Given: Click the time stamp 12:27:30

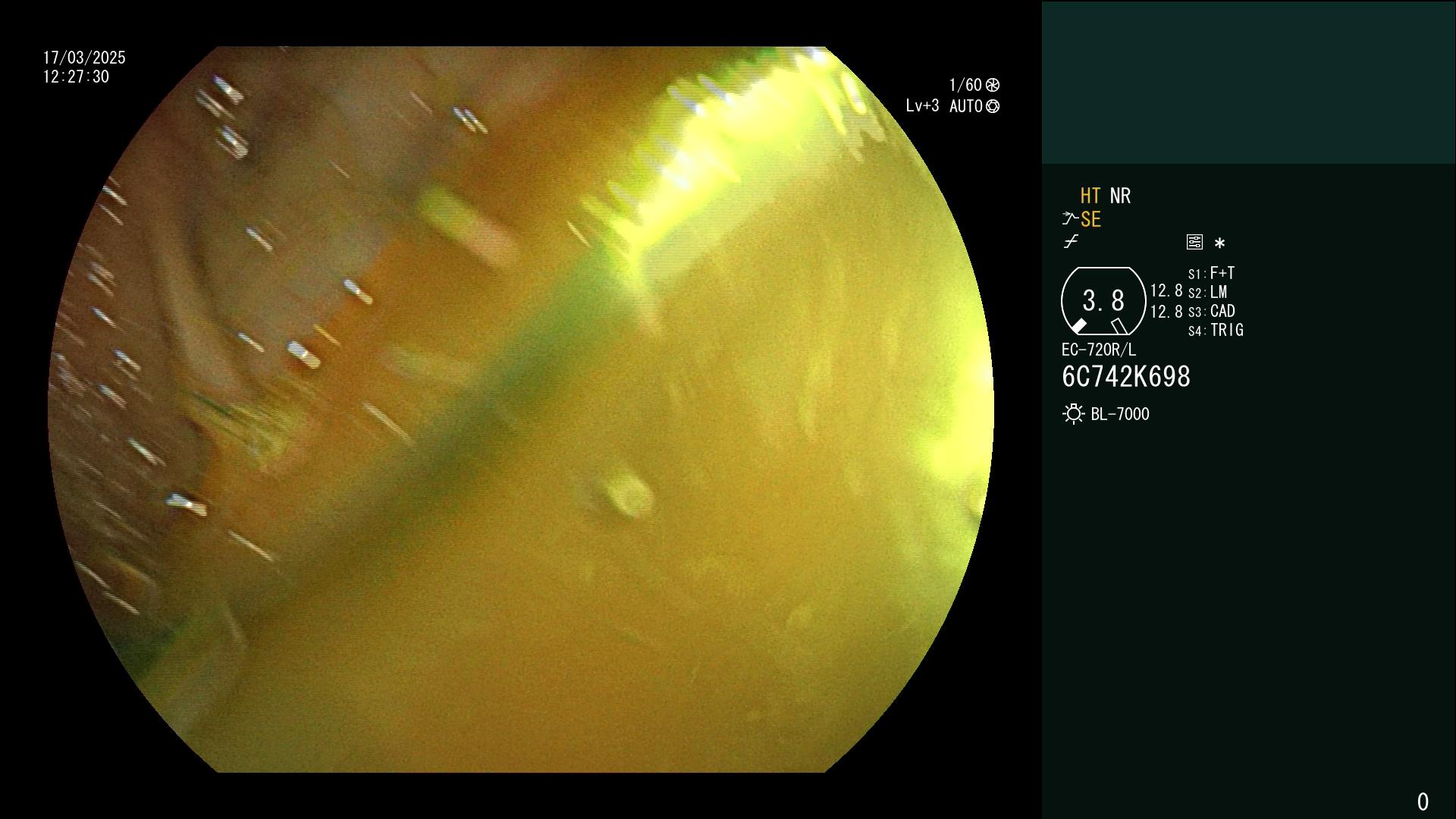Looking at the screenshot, I should pos(76,77).
